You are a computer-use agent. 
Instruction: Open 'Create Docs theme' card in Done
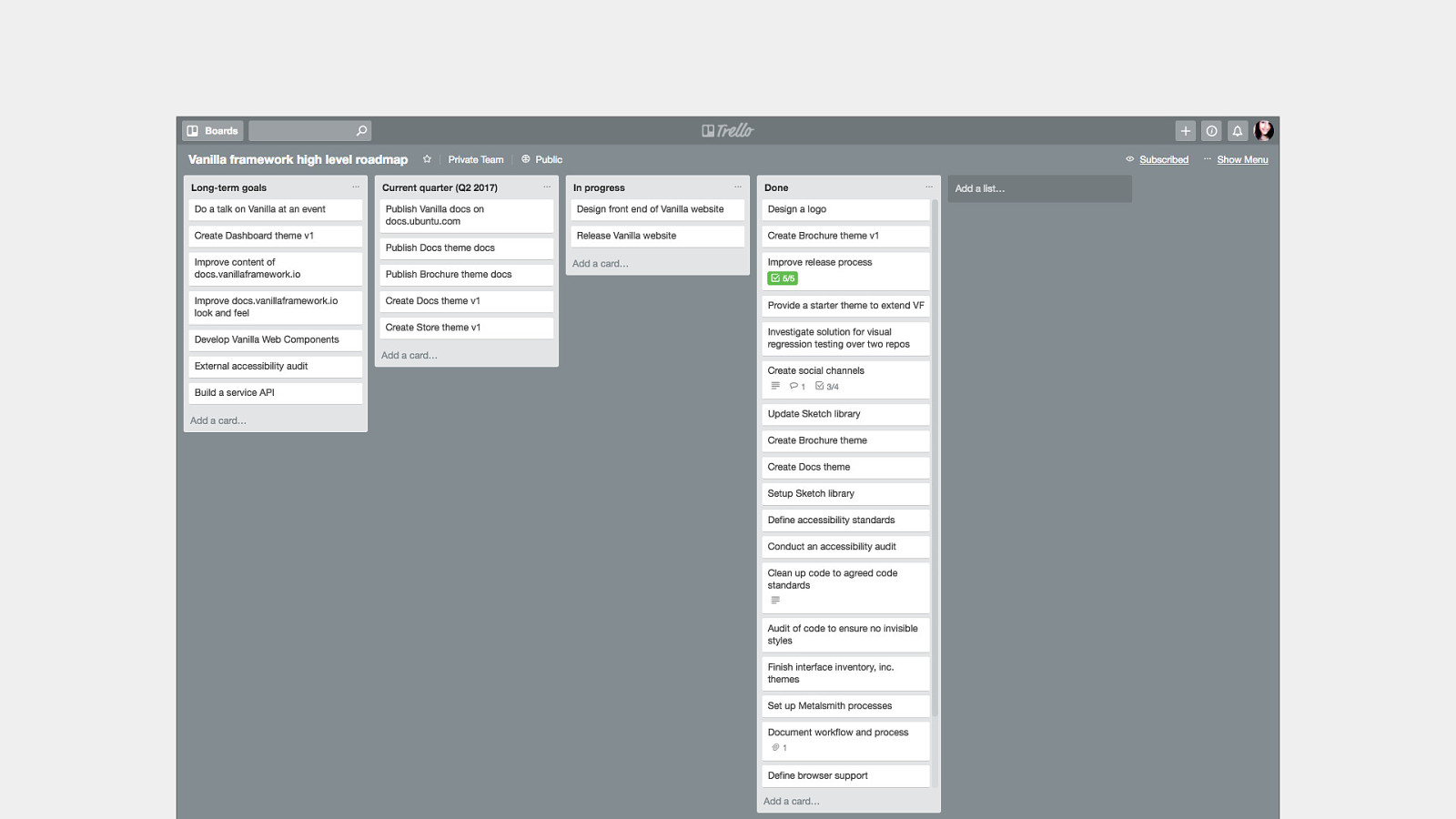pyautogui.click(x=845, y=467)
